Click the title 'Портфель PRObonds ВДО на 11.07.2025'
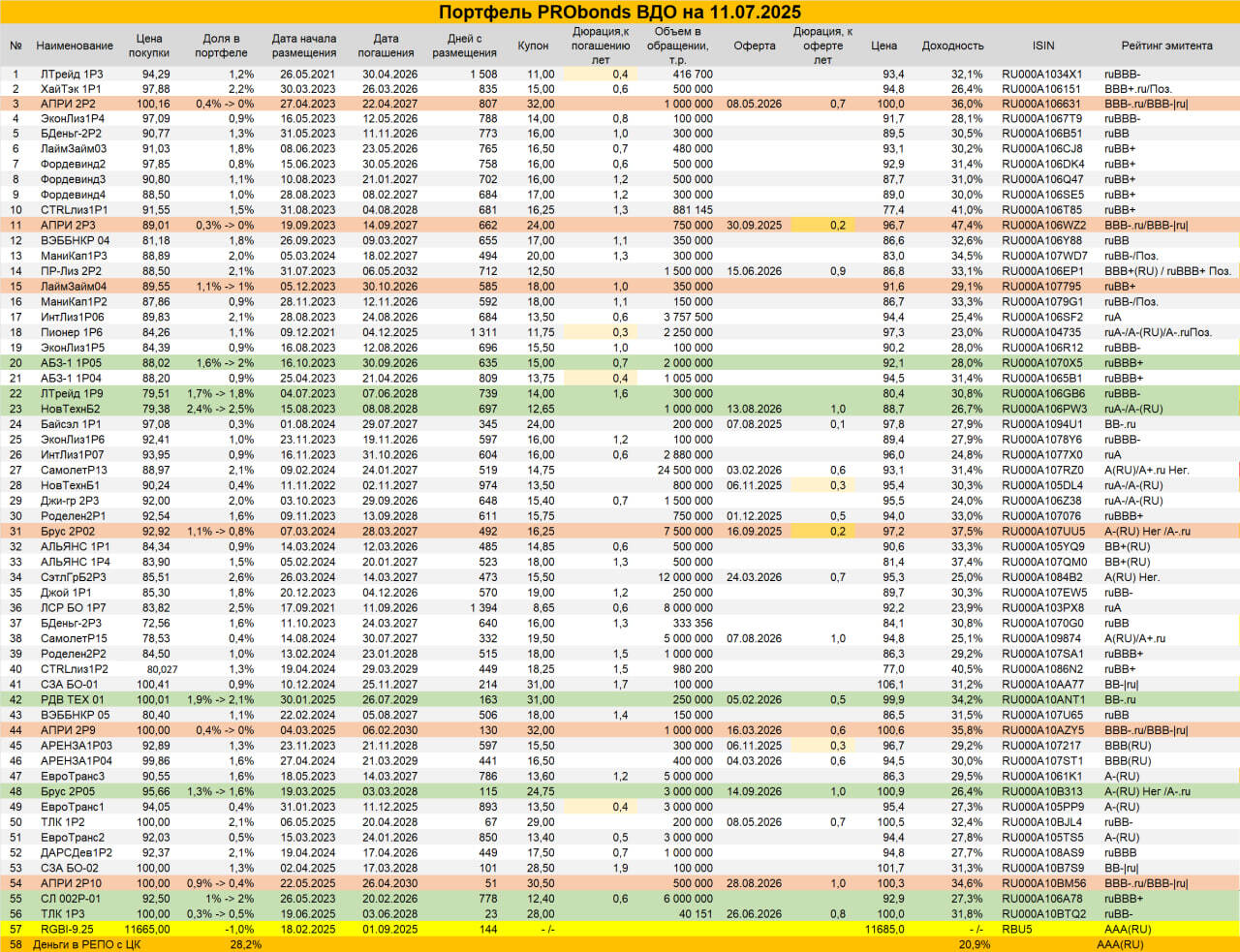This screenshot has height=952, width=1240. [620, 12]
